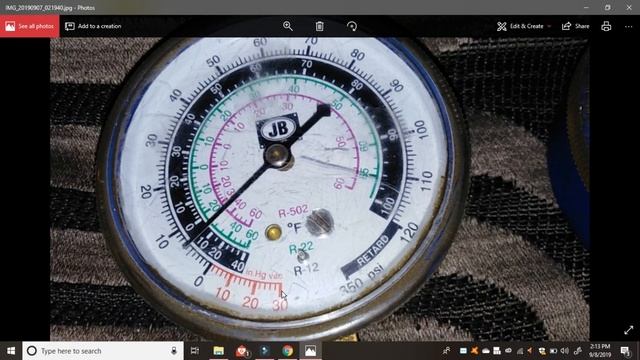Open Task View on the taskbar

pyautogui.click(x=195, y=351)
